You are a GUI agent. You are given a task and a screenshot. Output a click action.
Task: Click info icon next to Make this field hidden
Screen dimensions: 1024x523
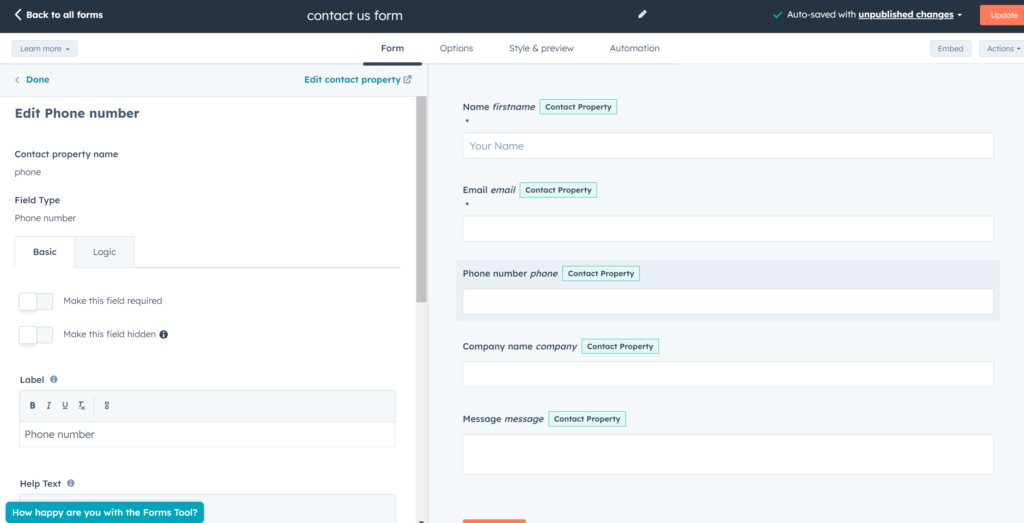[x=164, y=334]
